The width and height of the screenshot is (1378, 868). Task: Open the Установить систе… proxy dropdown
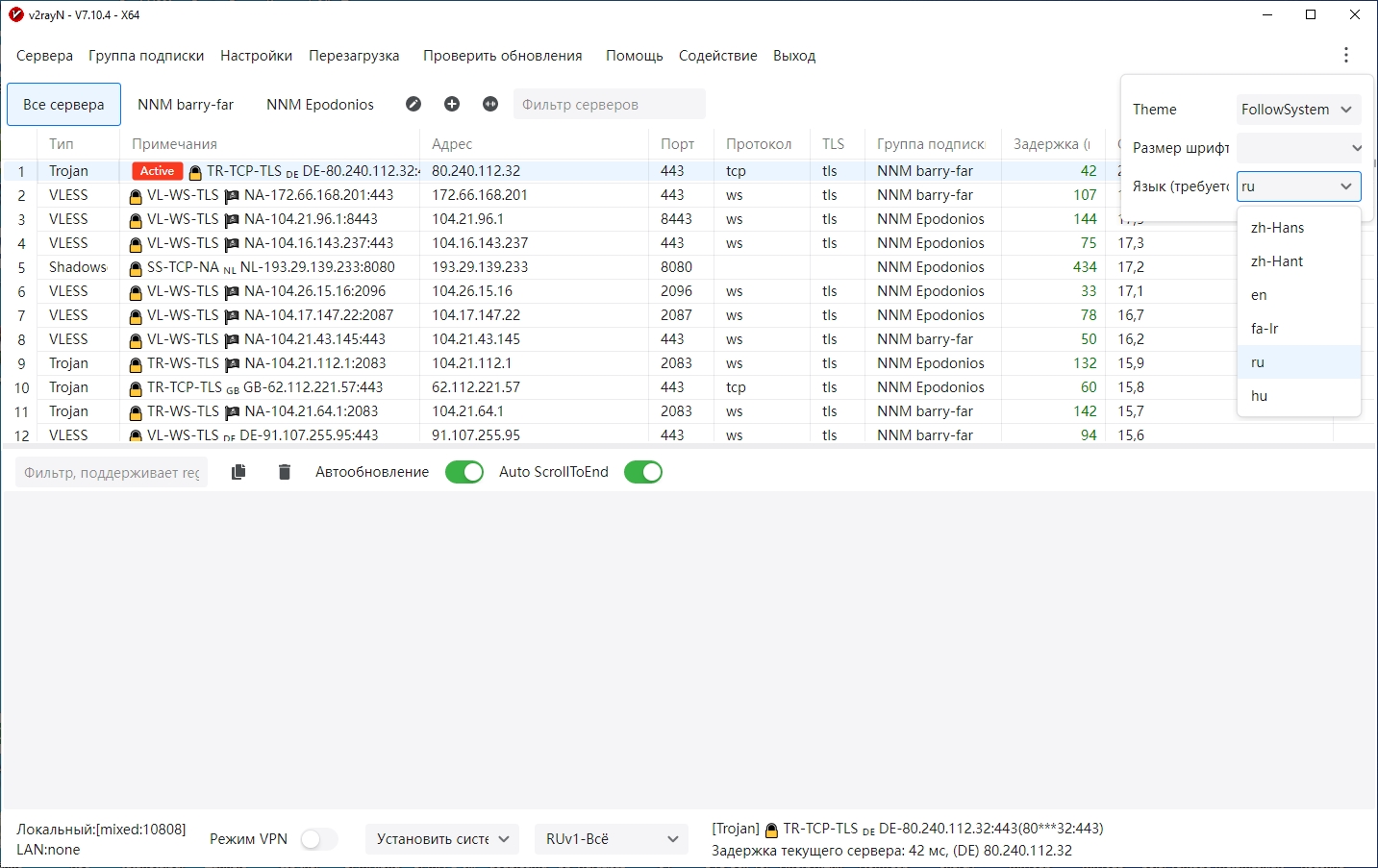click(x=442, y=839)
